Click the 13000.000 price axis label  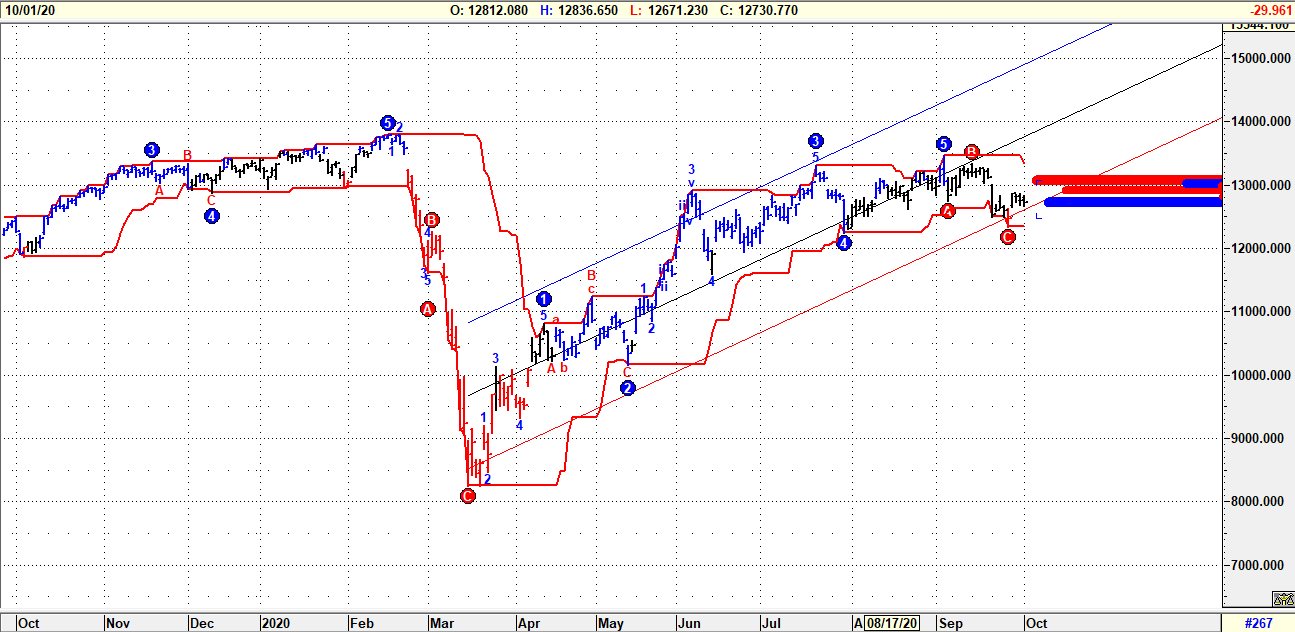pos(1262,185)
